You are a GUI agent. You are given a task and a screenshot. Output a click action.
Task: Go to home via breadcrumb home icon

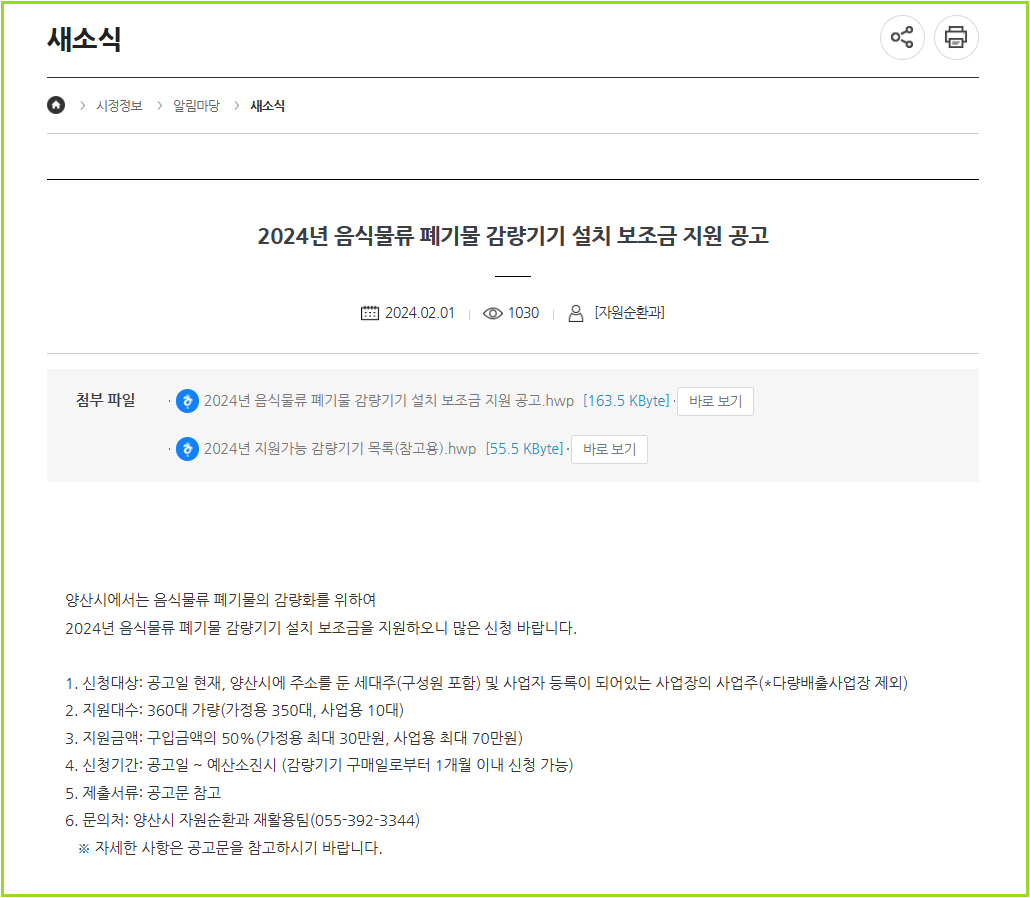click(x=56, y=105)
